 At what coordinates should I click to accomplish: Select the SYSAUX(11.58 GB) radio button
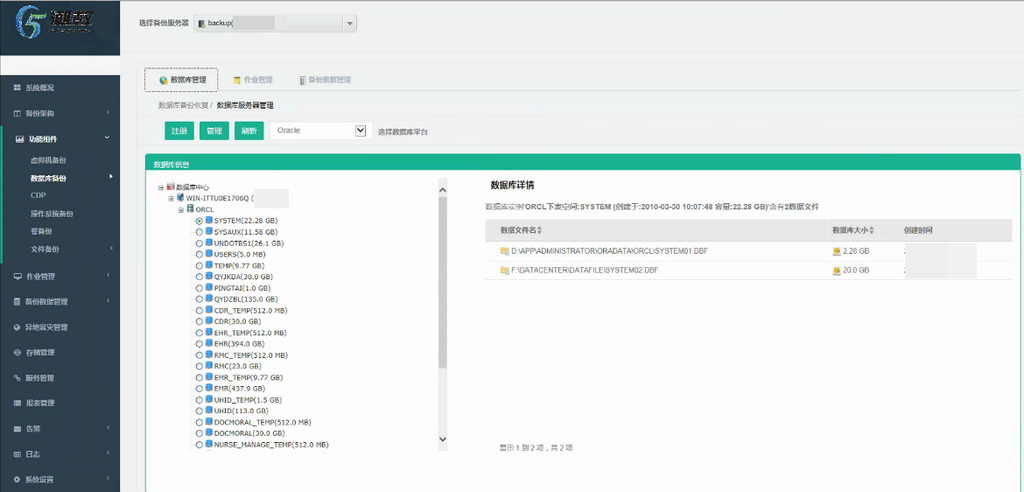(199, 232)
